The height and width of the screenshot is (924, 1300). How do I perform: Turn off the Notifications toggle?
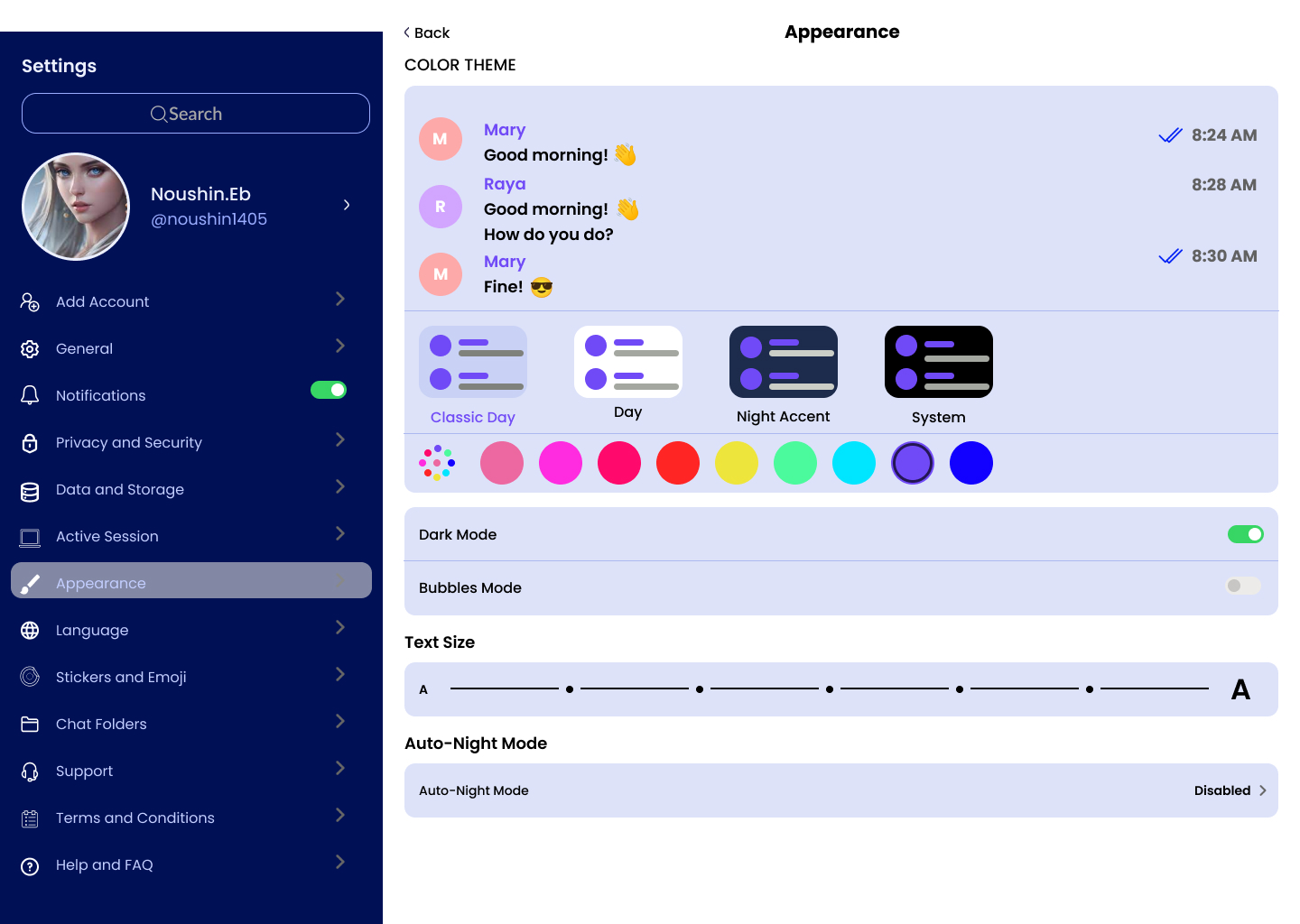pyautogui.click(x=329, y=390)
